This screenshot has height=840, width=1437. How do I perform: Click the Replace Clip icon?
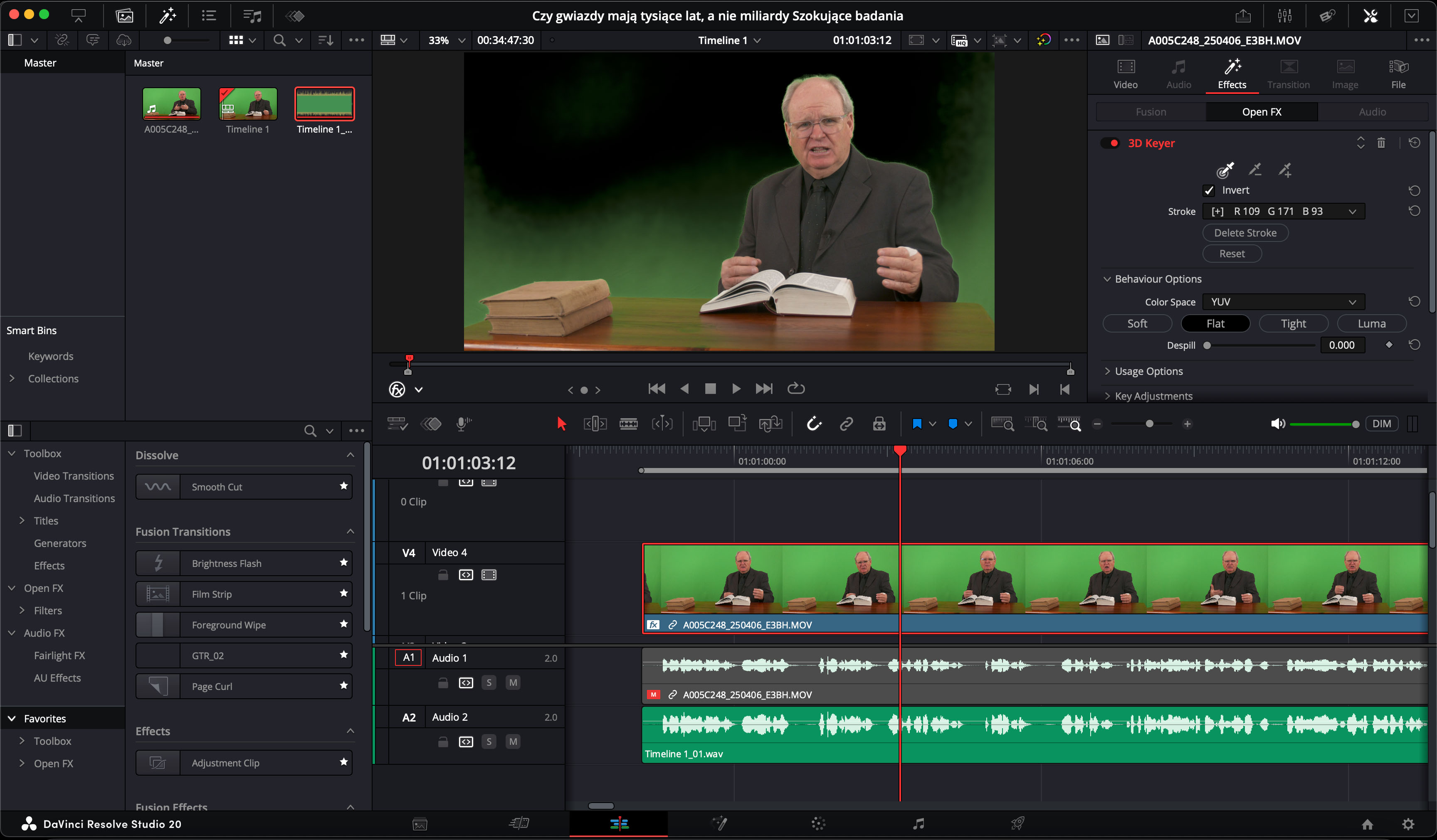[x=770, y=424]
